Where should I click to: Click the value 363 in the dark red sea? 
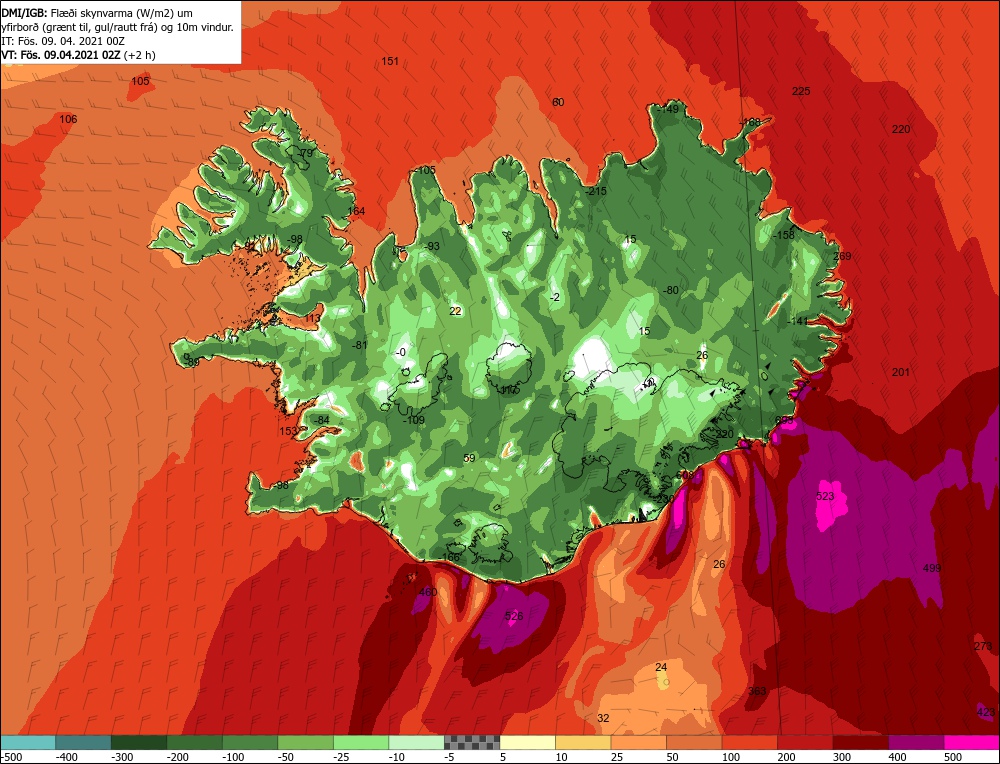(x=757, y=691)
